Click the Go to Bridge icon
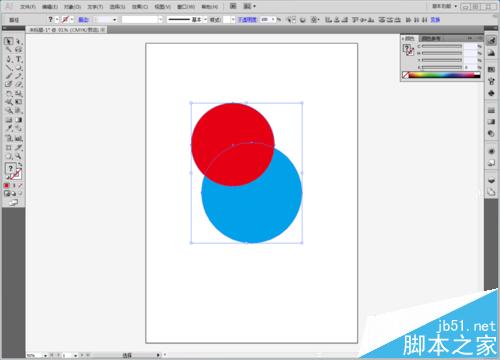The height and width of the screenshot is (360, 500). pyautogui.click(x=233, y=6)
